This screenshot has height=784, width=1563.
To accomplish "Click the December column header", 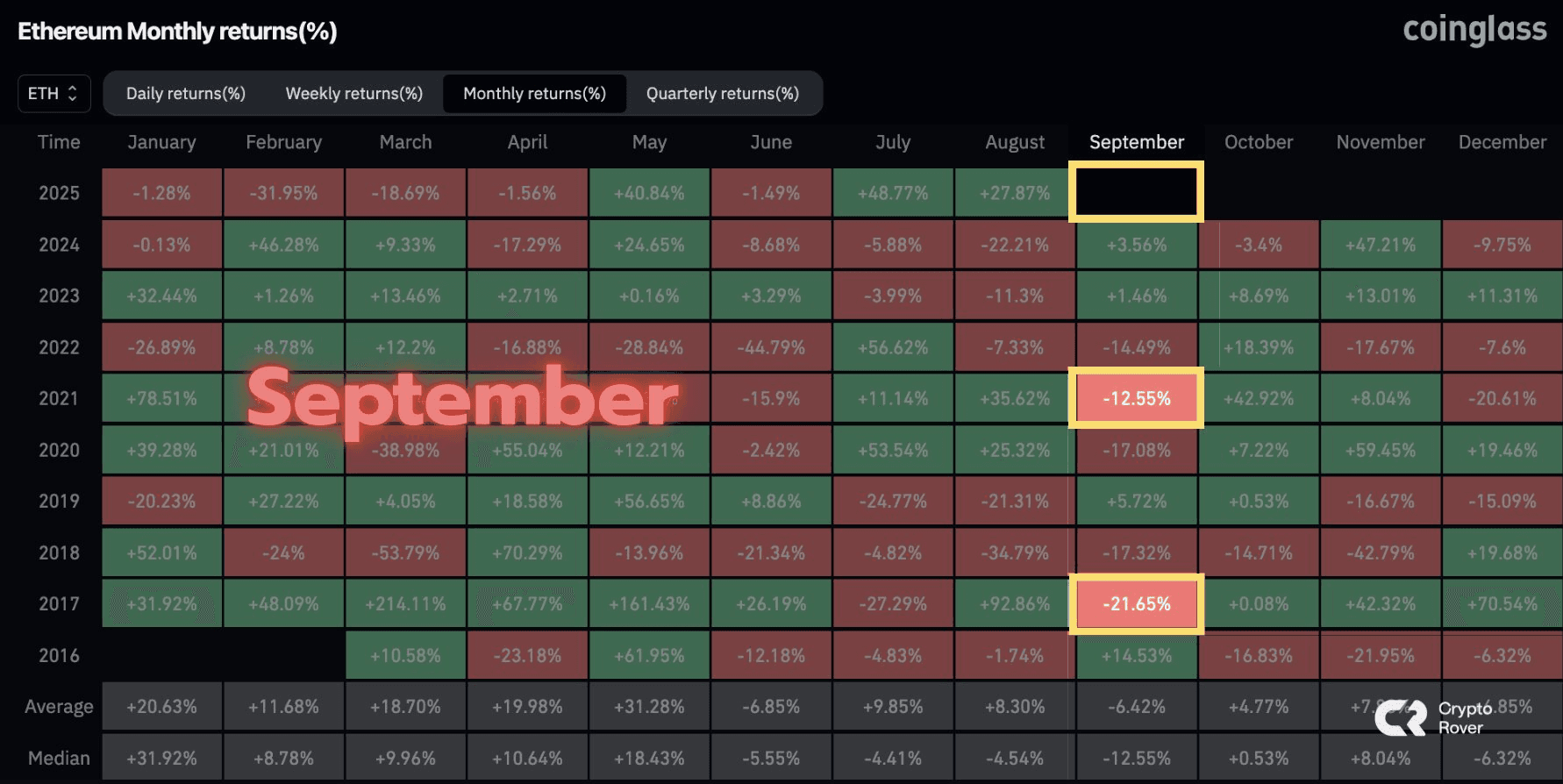I will [x=1502, y=142].
